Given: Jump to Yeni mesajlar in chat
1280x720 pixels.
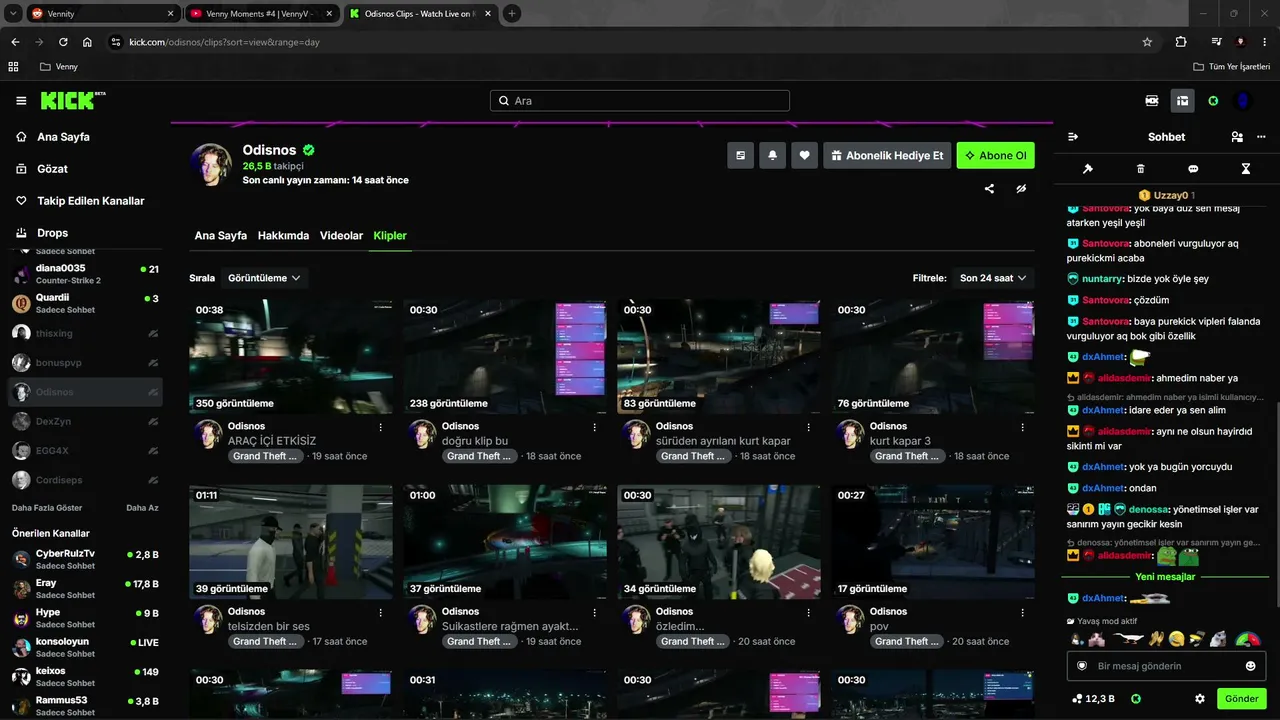Looking at the screenshot, I should pyautogui.click(x=1165, y=577).
